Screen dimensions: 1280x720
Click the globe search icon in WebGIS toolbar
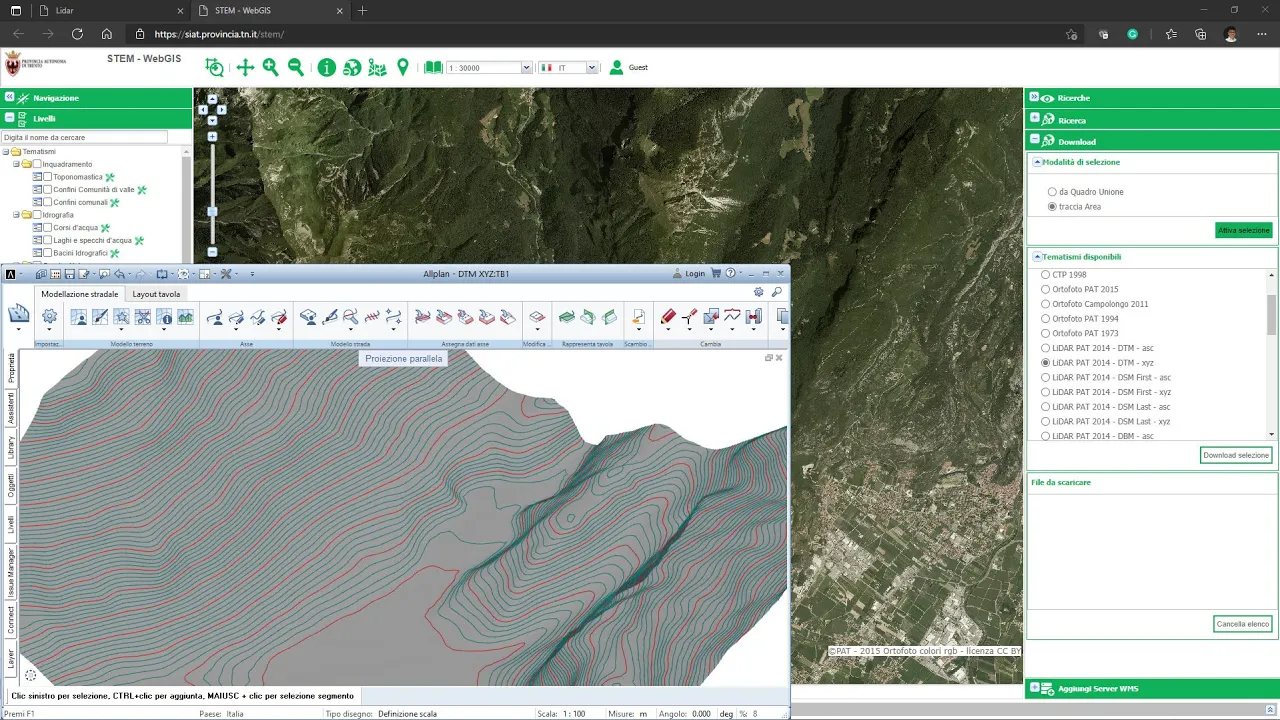(351, 67)
